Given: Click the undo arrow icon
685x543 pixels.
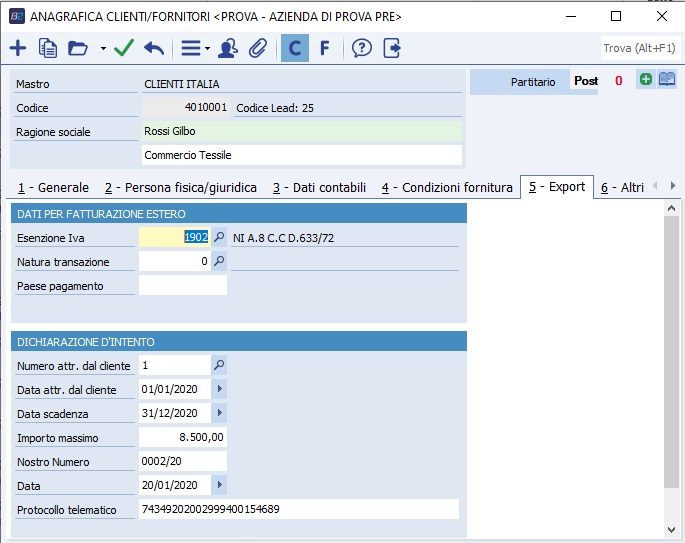Looking at the screenshot, I should click(154, 48).
